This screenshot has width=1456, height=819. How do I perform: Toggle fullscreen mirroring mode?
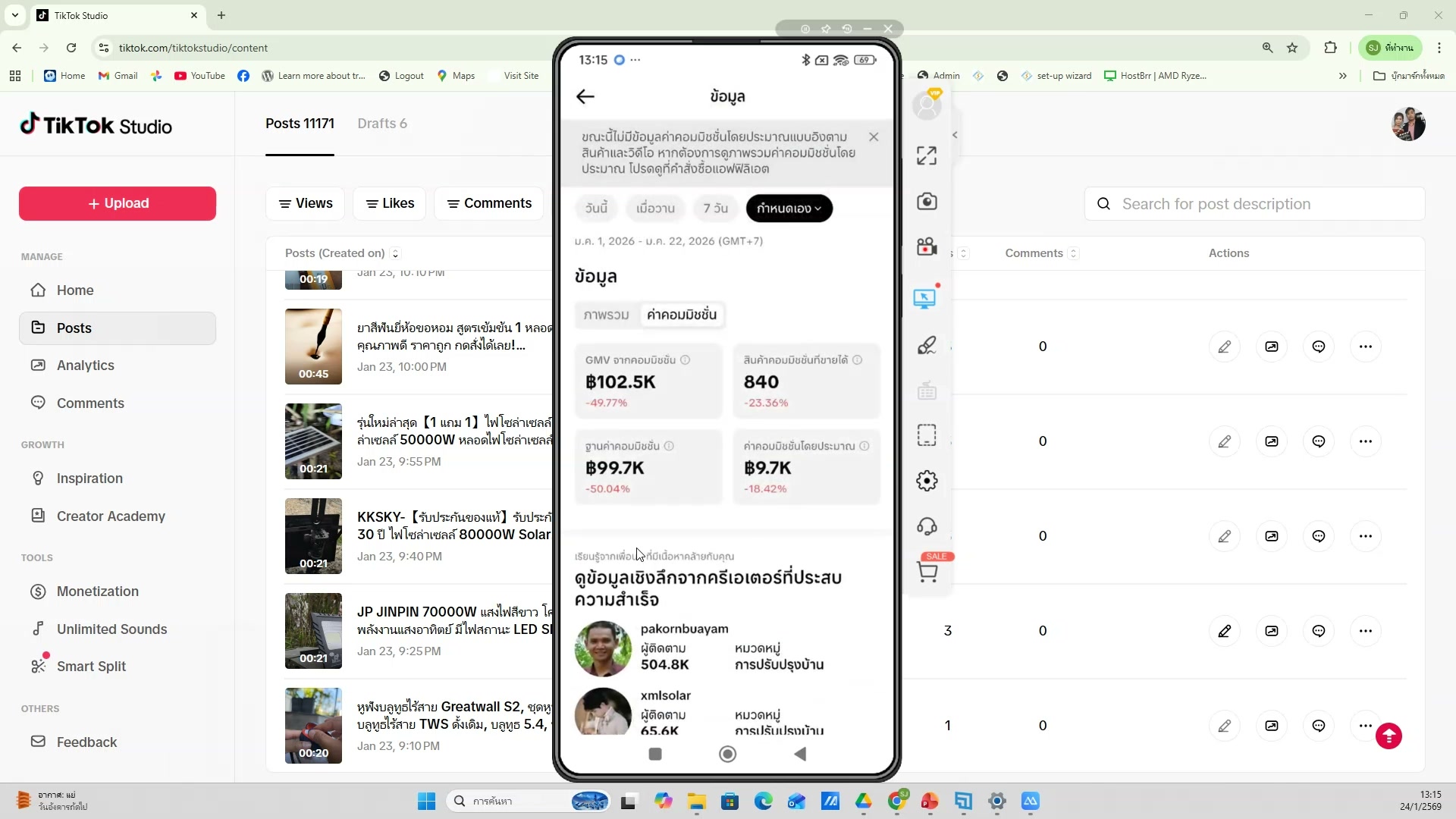(x=927, y=155)
